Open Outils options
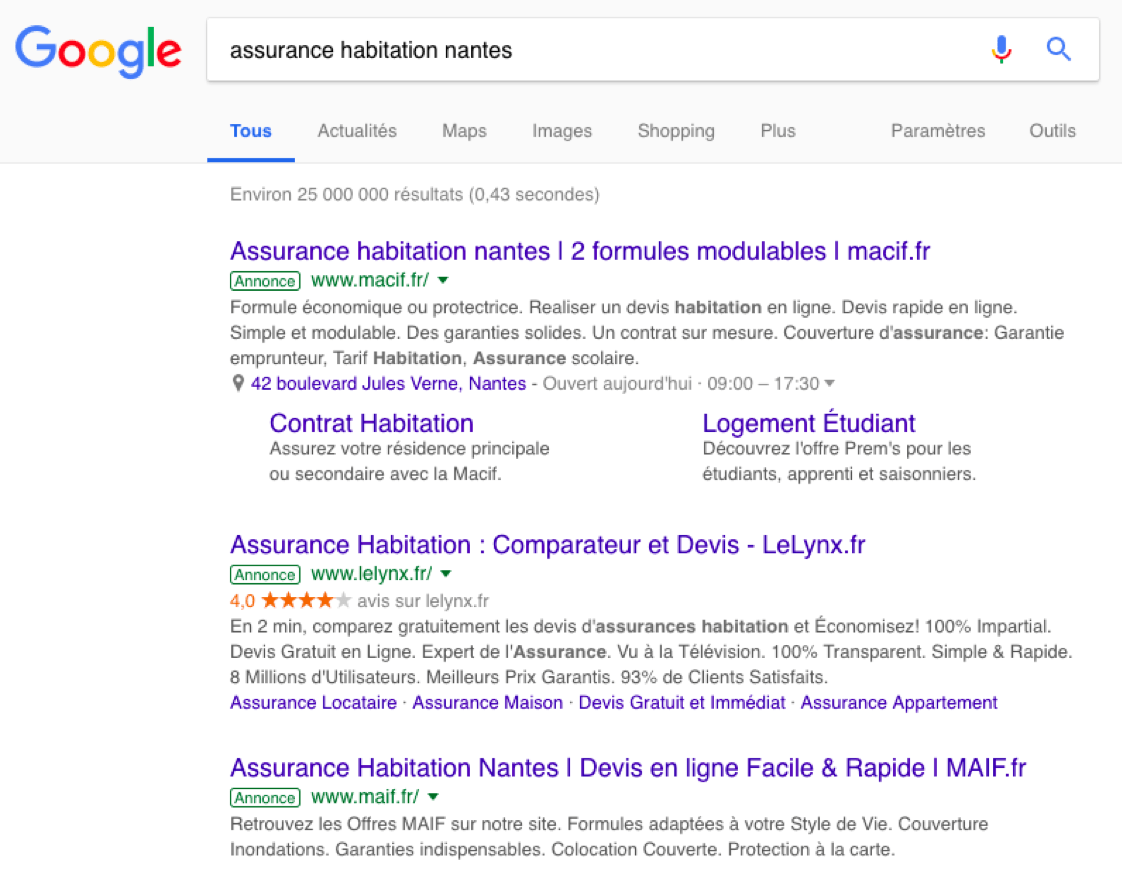 pyautogui.click(x=1053, y=131)
